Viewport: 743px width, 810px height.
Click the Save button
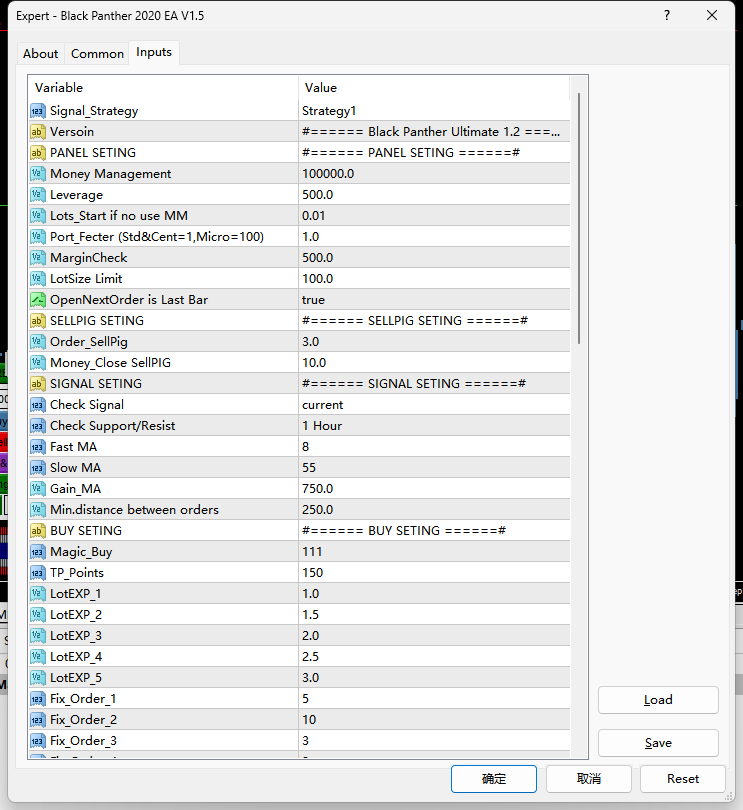point(658,743)
